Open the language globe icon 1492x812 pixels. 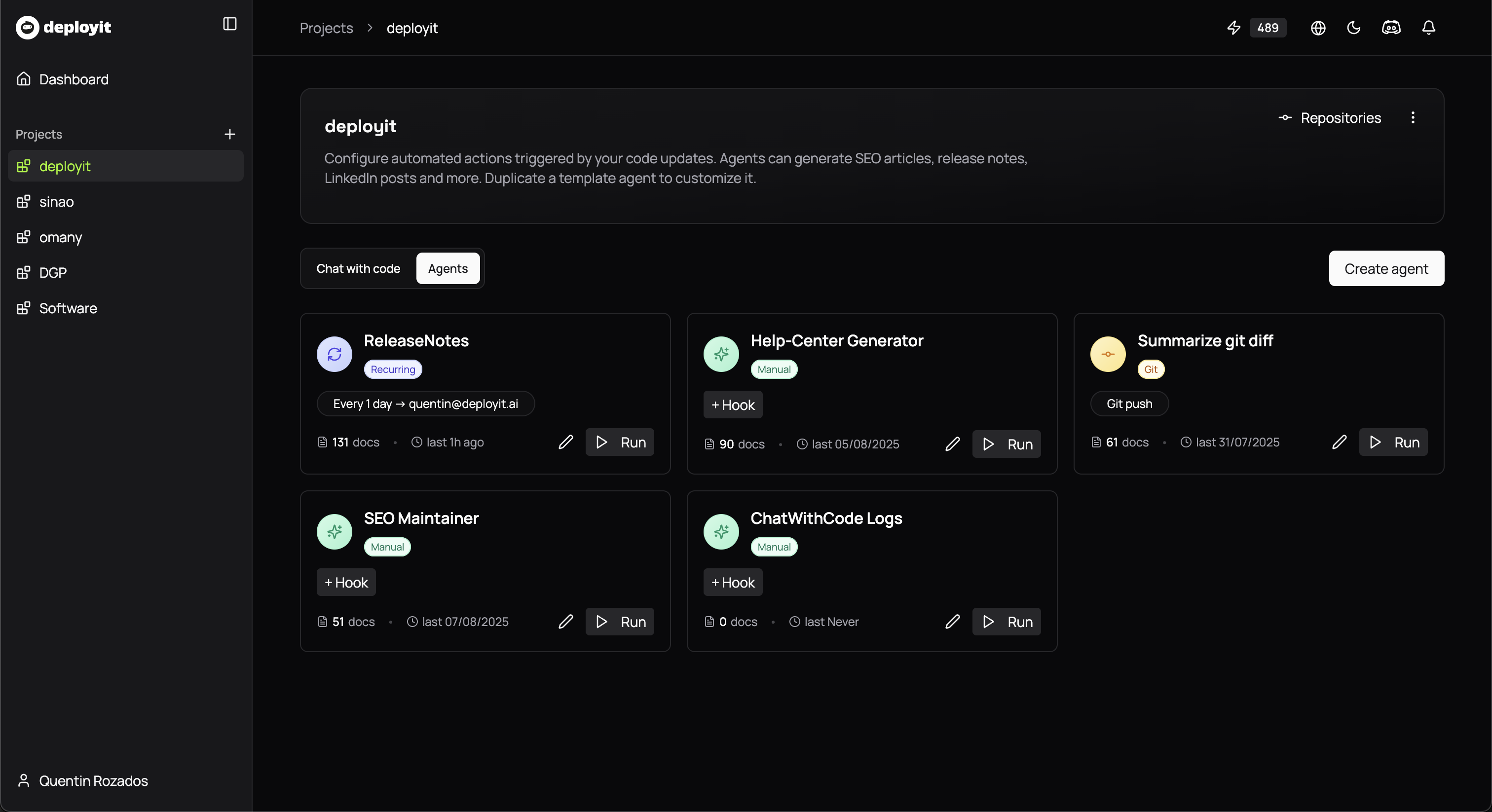coord(1318,28)
